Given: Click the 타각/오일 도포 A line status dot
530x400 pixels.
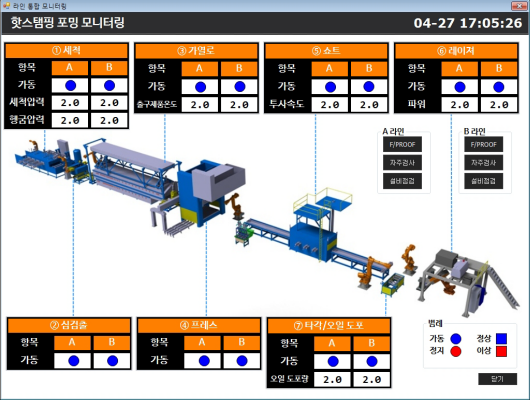Looking at the screenshot, I should [x=333, y=361].
